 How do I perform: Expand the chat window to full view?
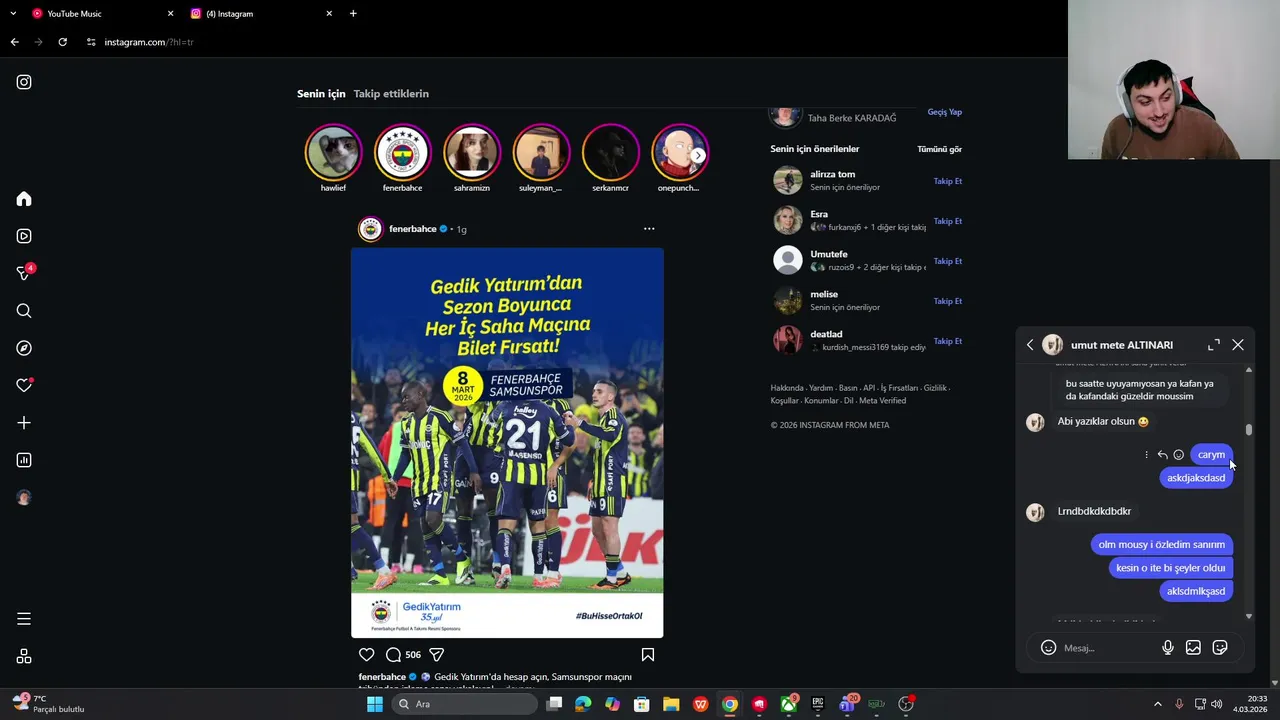[1214, 345]
